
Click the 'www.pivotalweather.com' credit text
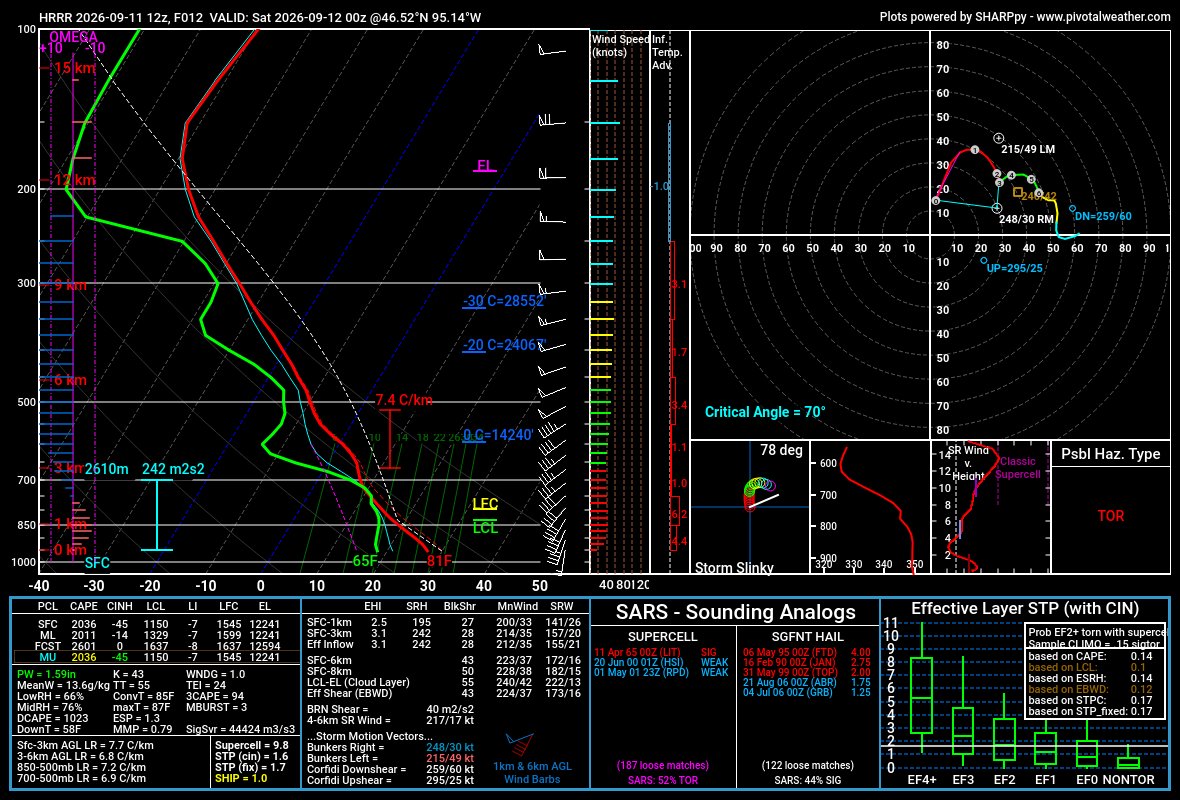tap(1103, 16)
